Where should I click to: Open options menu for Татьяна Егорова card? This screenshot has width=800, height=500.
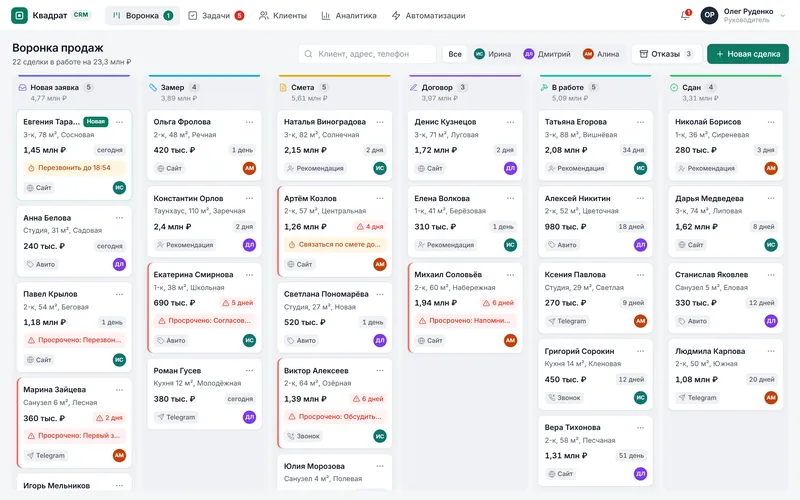tap(641, 122)
